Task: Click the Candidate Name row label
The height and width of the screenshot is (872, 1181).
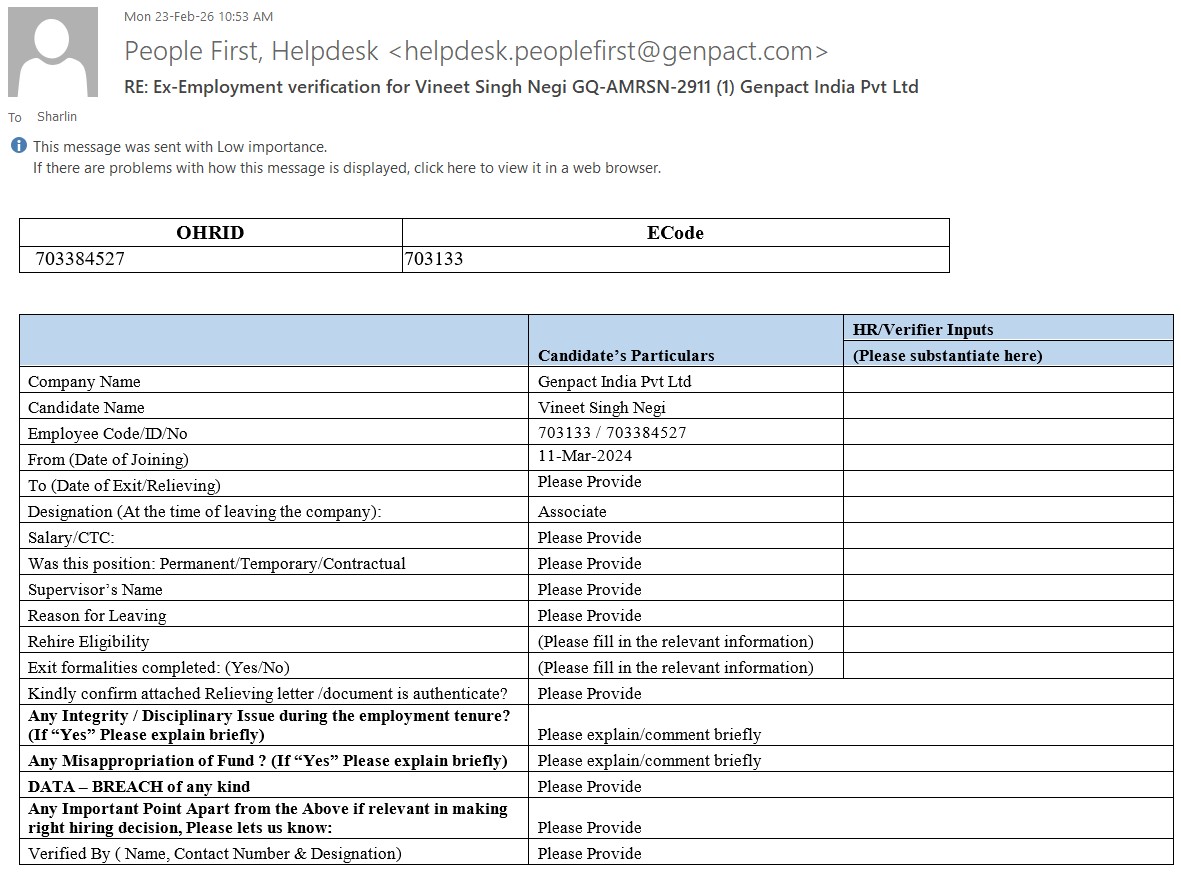Action: point(86,407)
